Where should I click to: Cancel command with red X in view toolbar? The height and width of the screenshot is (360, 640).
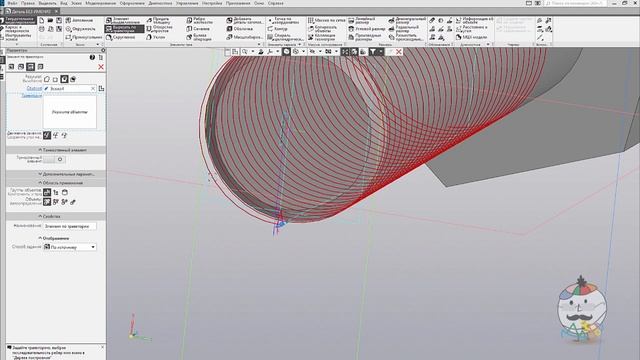point(399,52)
